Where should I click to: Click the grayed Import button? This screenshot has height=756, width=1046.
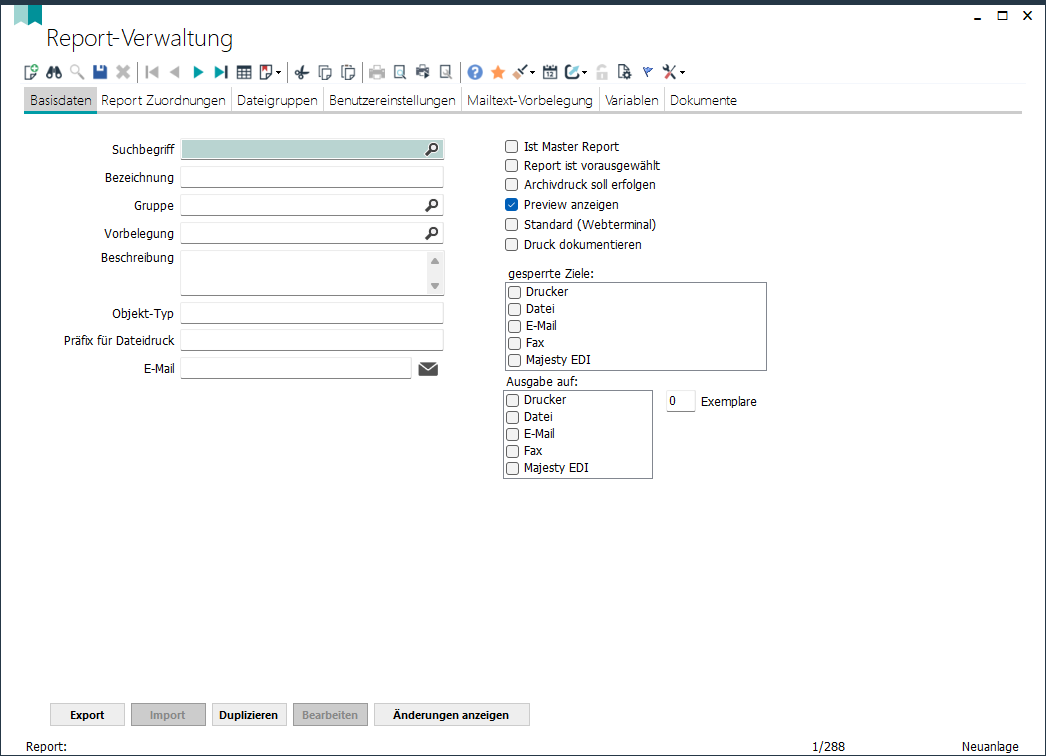tap(168, 715)
